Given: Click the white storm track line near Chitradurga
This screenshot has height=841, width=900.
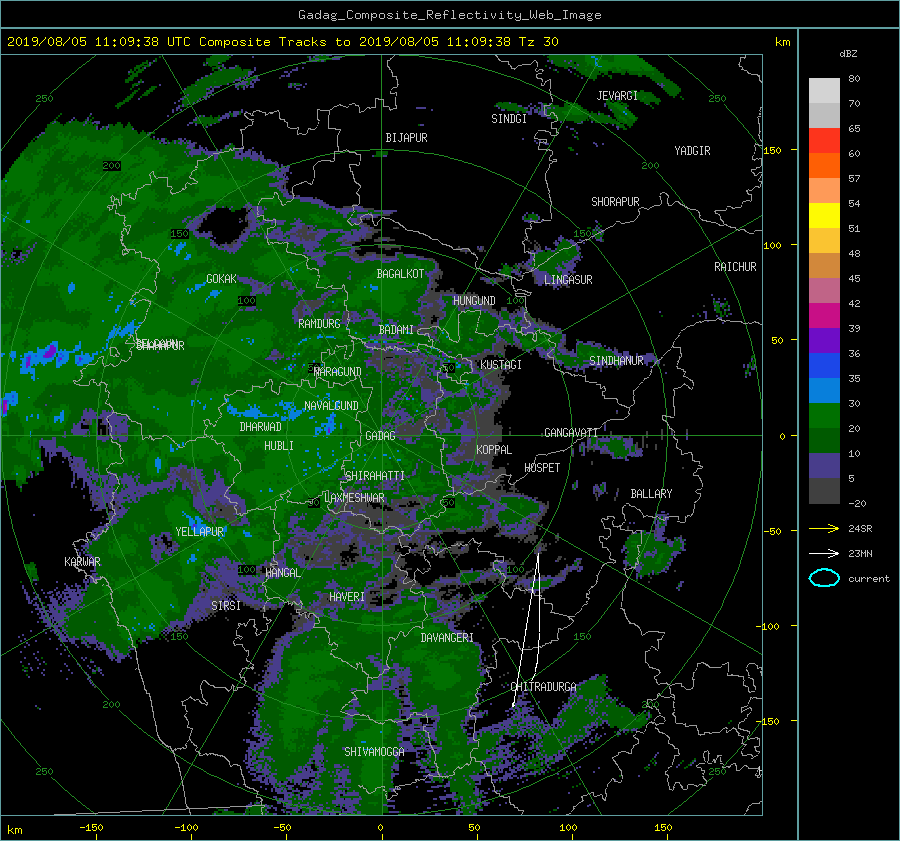Looking at the screenshot, I should pos(525,631).
